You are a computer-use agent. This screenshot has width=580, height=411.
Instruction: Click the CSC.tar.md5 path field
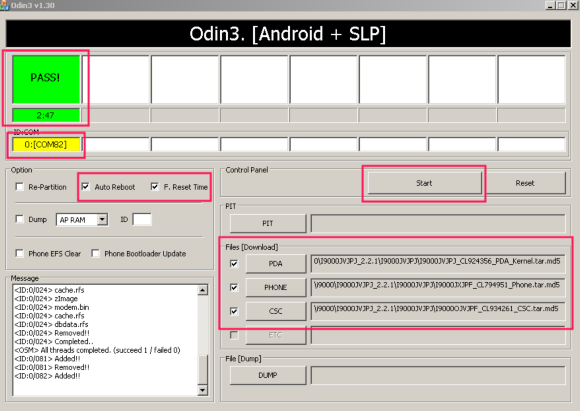point(438,311)
